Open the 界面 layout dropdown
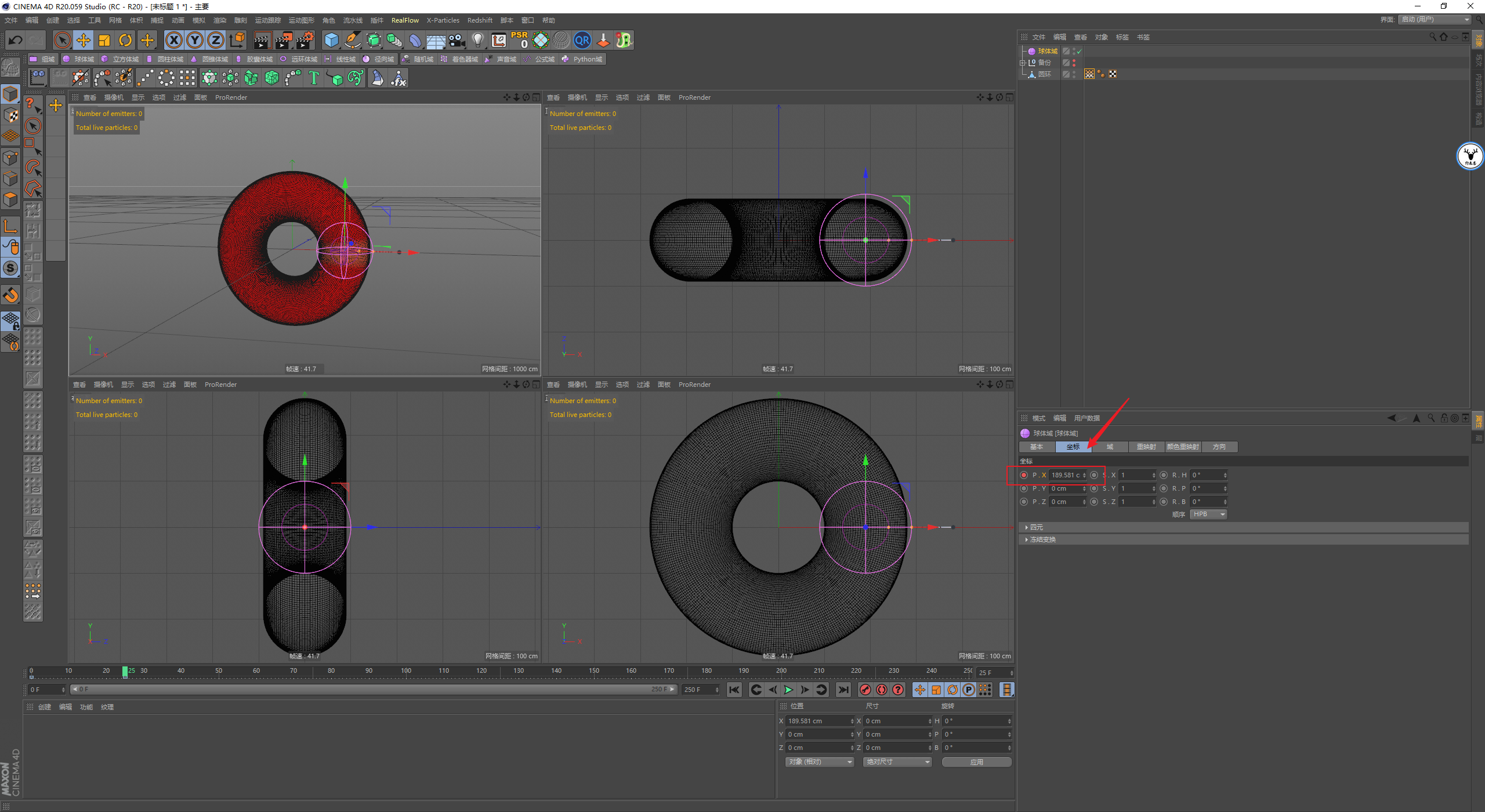Image resolution: width=1485 pixels, height=812 pixels. point(1435,20)
